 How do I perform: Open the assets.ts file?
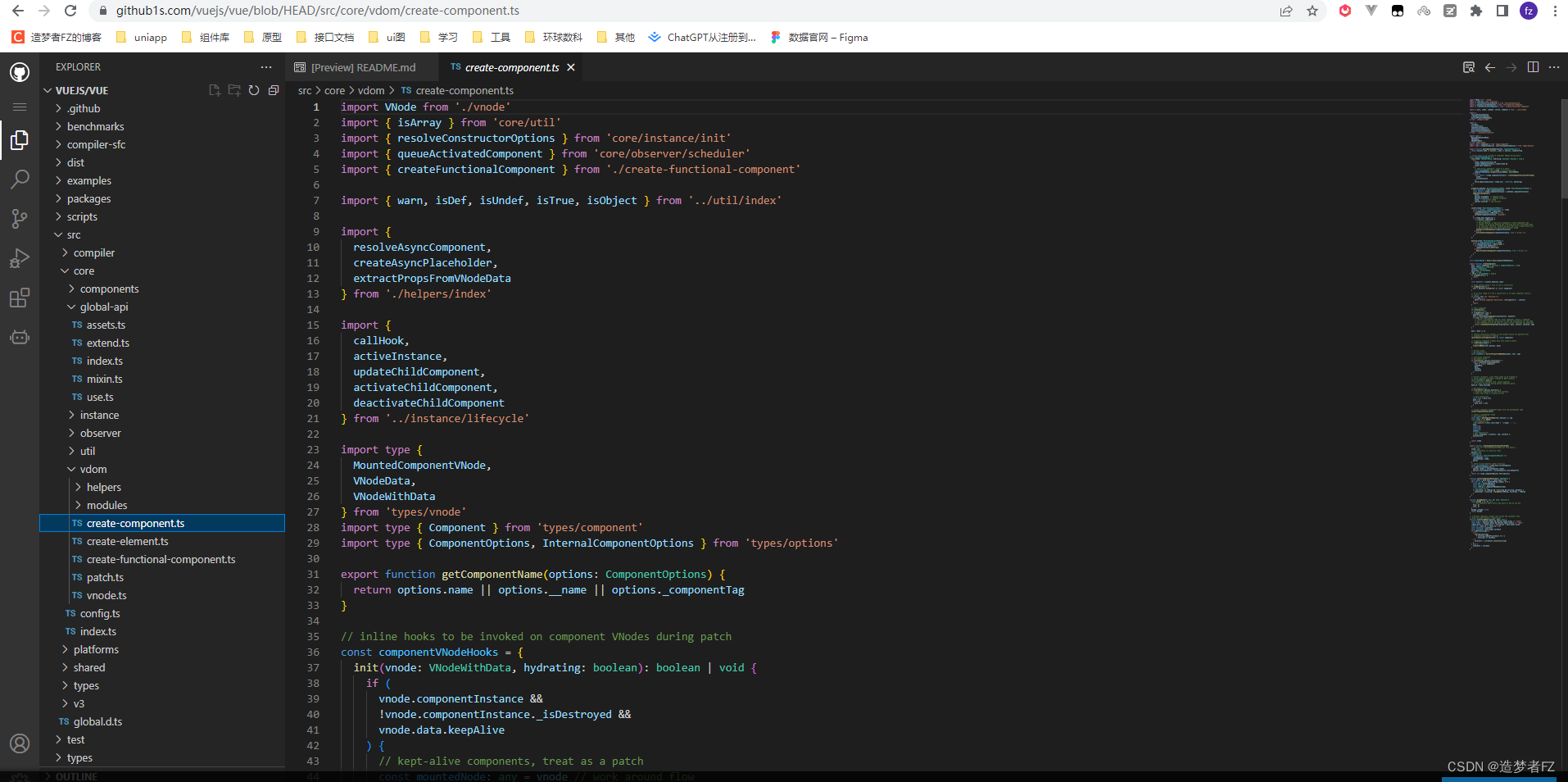coord(106,325)
